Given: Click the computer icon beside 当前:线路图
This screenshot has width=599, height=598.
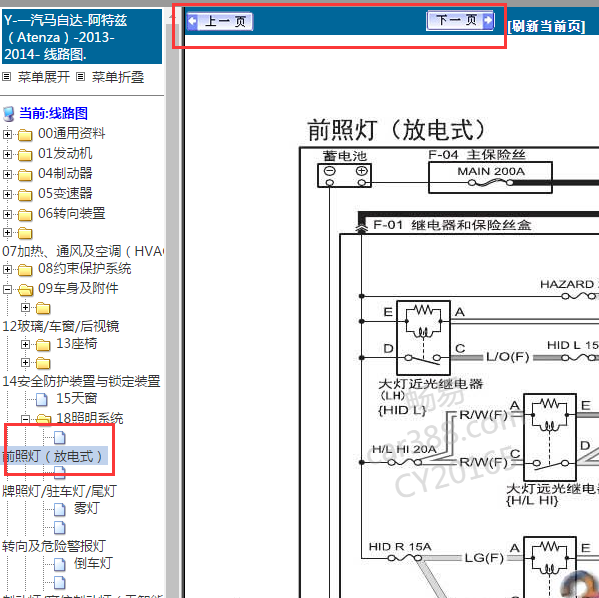Looking at the screenshot, I should click(9, 113).
